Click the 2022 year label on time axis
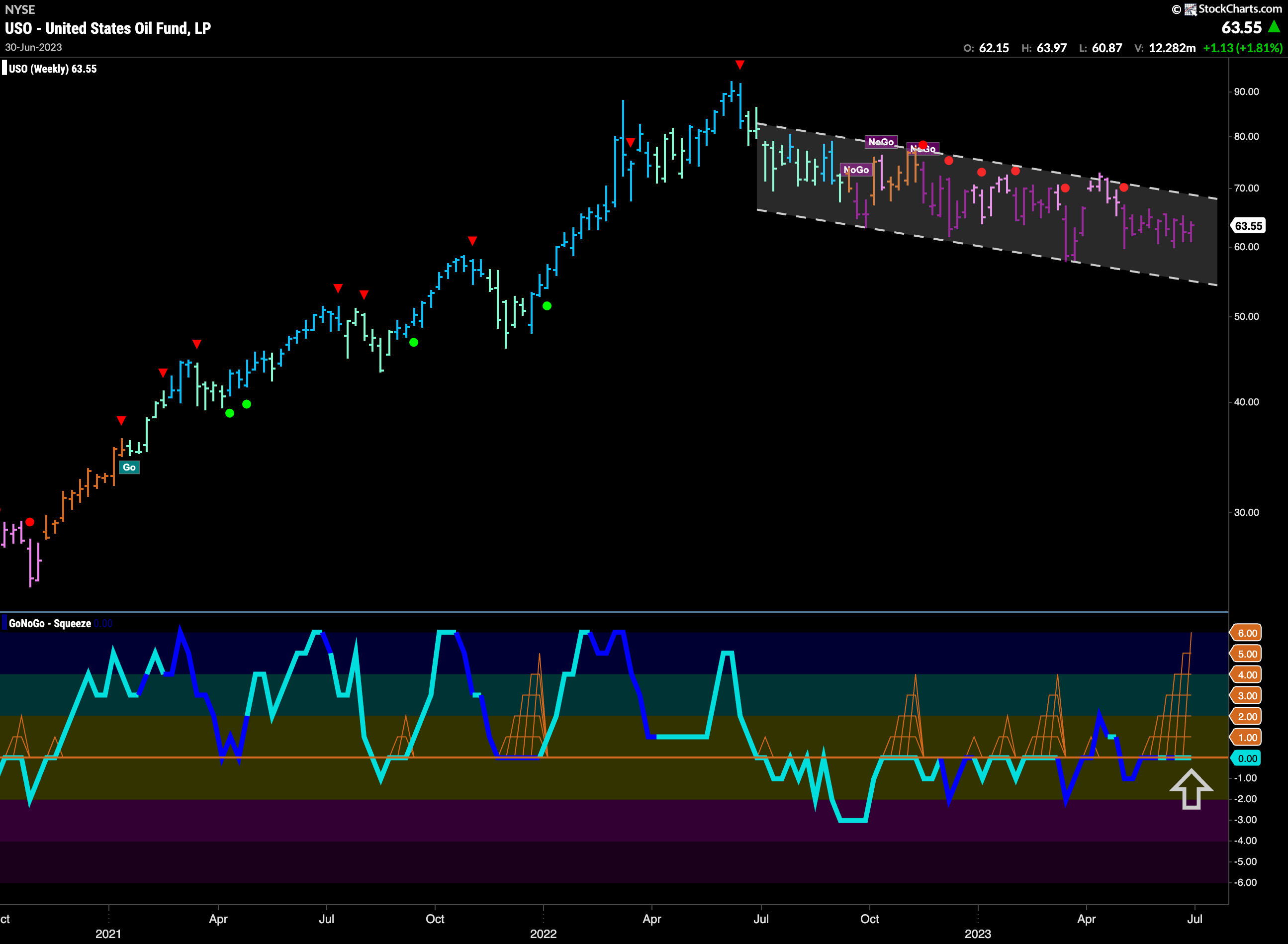1288x944 pixels. (543, 934)
